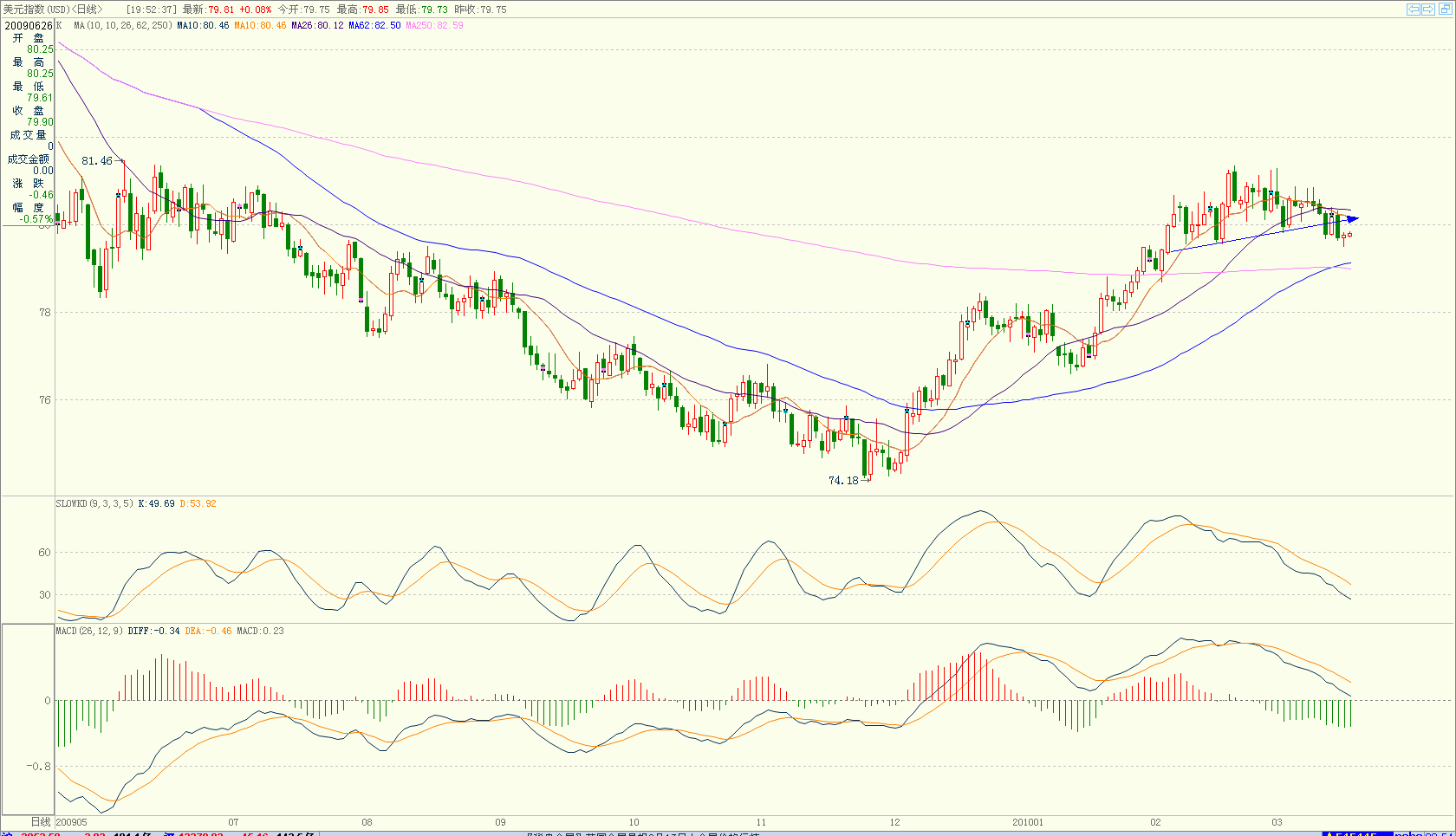Select the orange MA10:80.46 legend value
The image size is (1456, 836).
point(260,25)
